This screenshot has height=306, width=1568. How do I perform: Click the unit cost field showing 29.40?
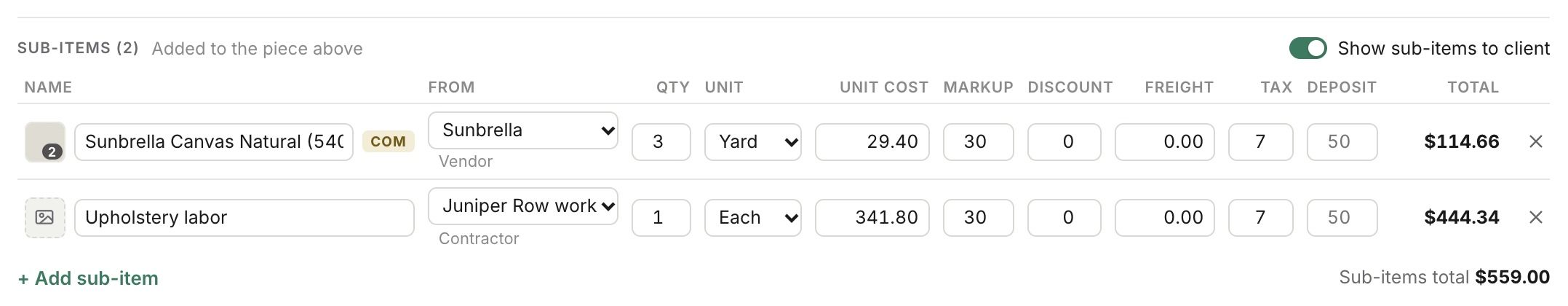tap(872, 141)
